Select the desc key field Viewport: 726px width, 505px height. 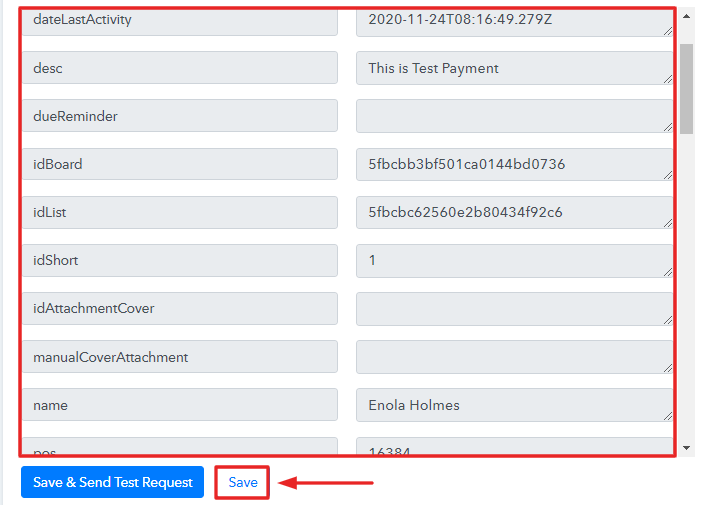coord(180,68)
